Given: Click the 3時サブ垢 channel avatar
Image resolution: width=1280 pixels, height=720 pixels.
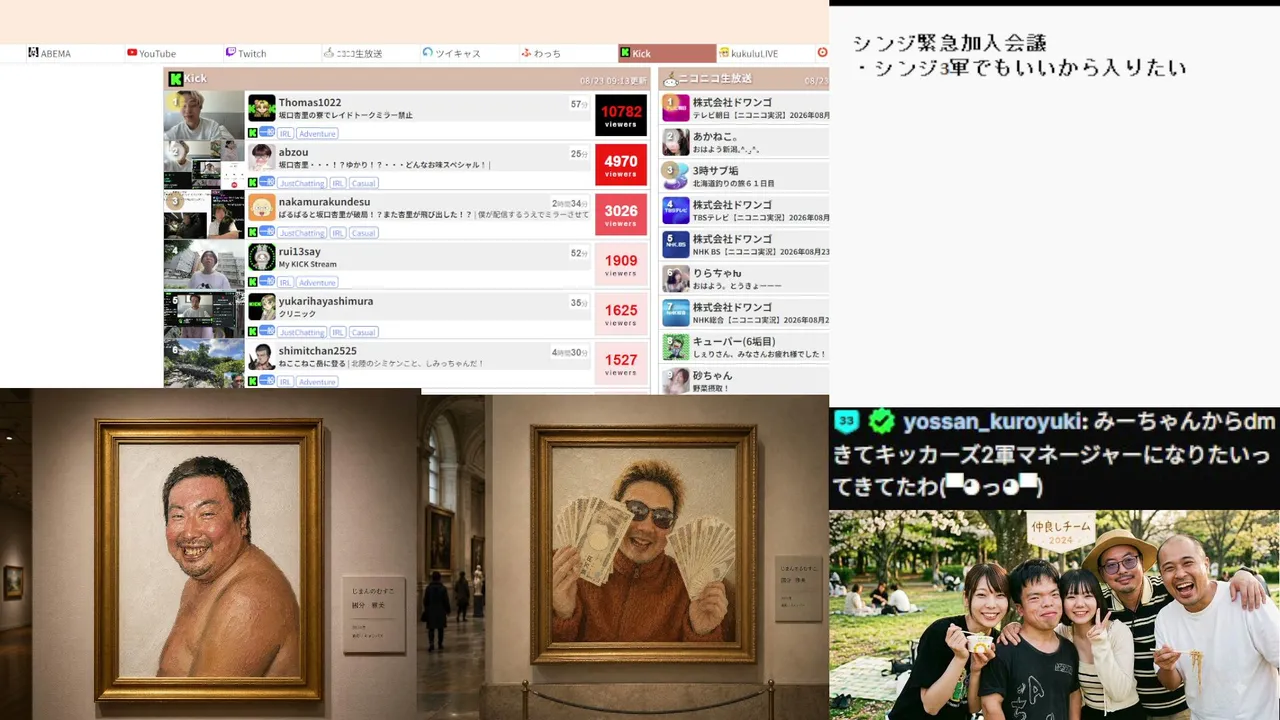Looking at the screenshot, I should [676, 176].
